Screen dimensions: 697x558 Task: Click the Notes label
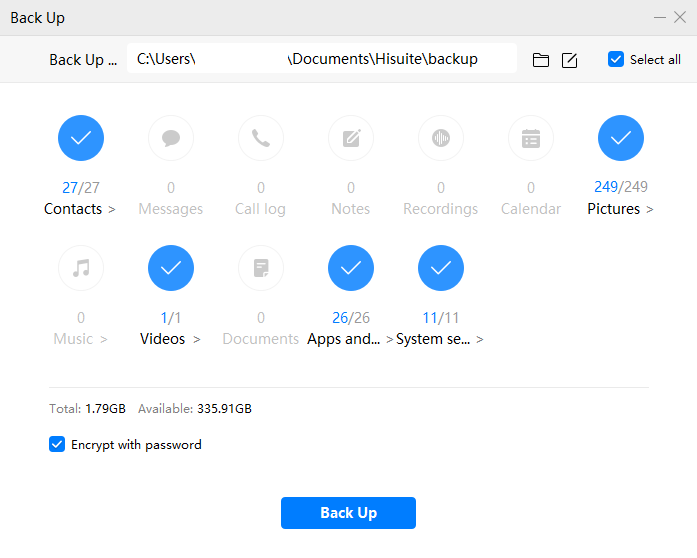point(351,209)
